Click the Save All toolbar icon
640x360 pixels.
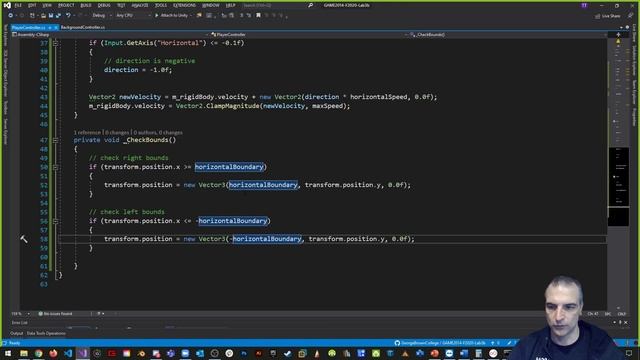[x=58, y=16]
